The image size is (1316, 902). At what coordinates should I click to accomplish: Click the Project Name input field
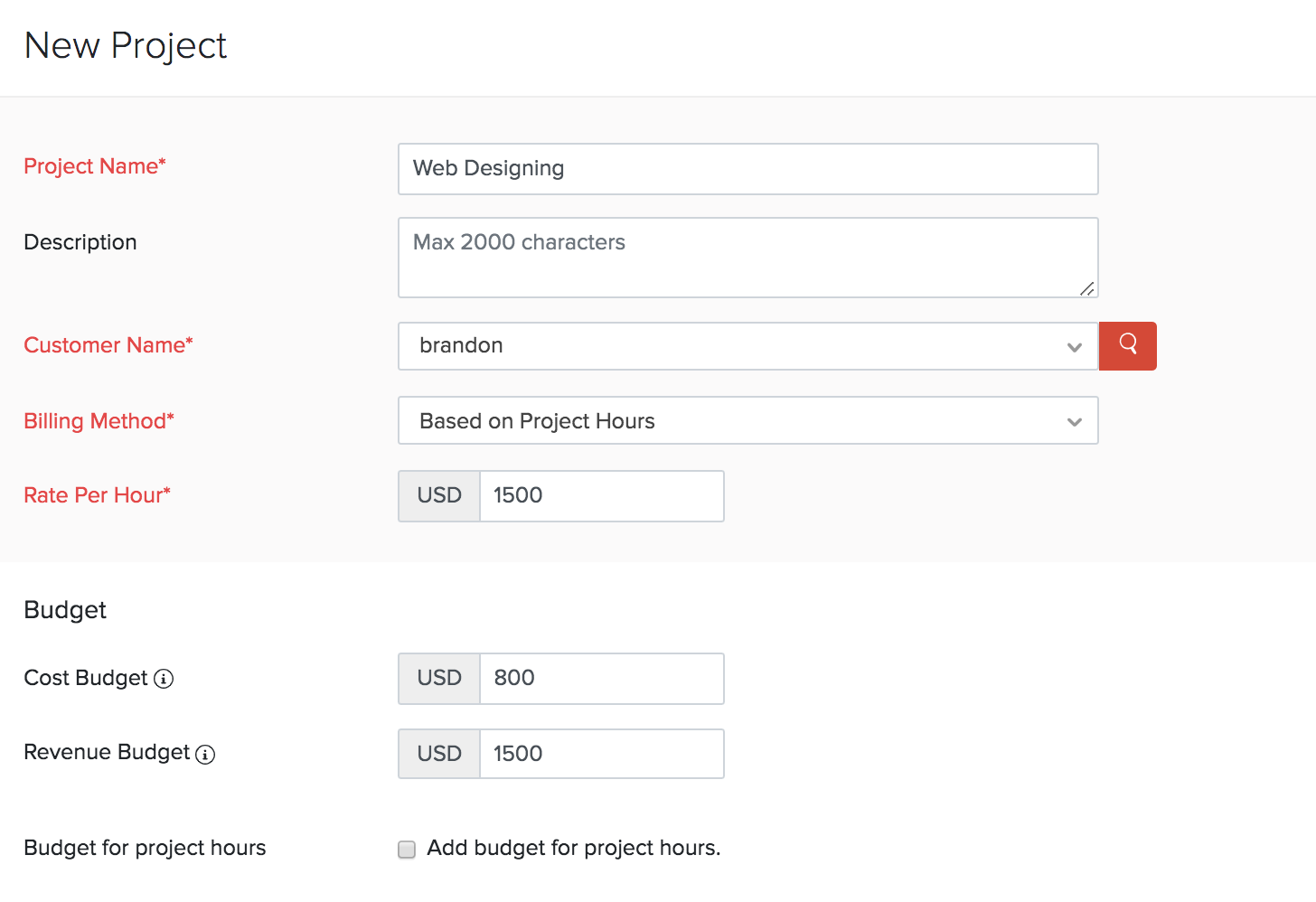coord(747,169)
